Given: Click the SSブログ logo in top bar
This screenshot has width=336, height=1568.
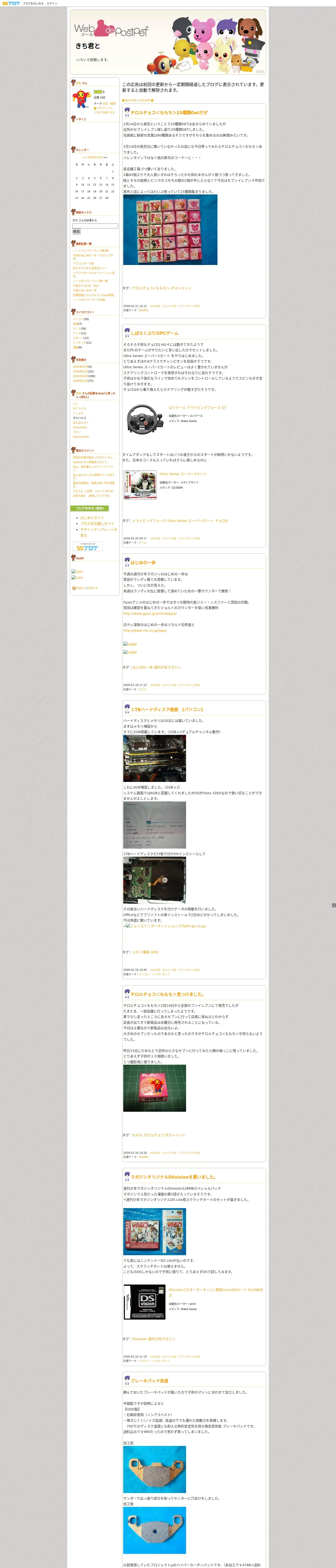Looking at the screenshot, I should point(10,3).
